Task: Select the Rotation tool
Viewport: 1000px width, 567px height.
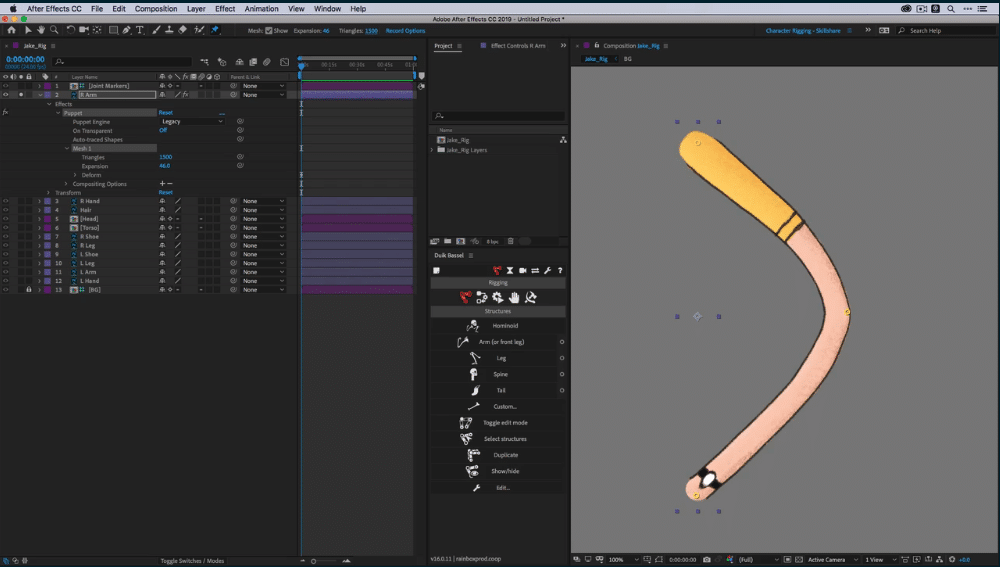Action: click(71, 30)
